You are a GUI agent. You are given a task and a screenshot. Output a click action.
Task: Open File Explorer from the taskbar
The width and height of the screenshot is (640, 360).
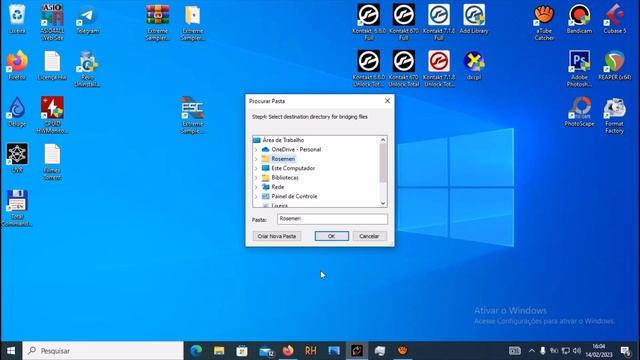[219, 351]
